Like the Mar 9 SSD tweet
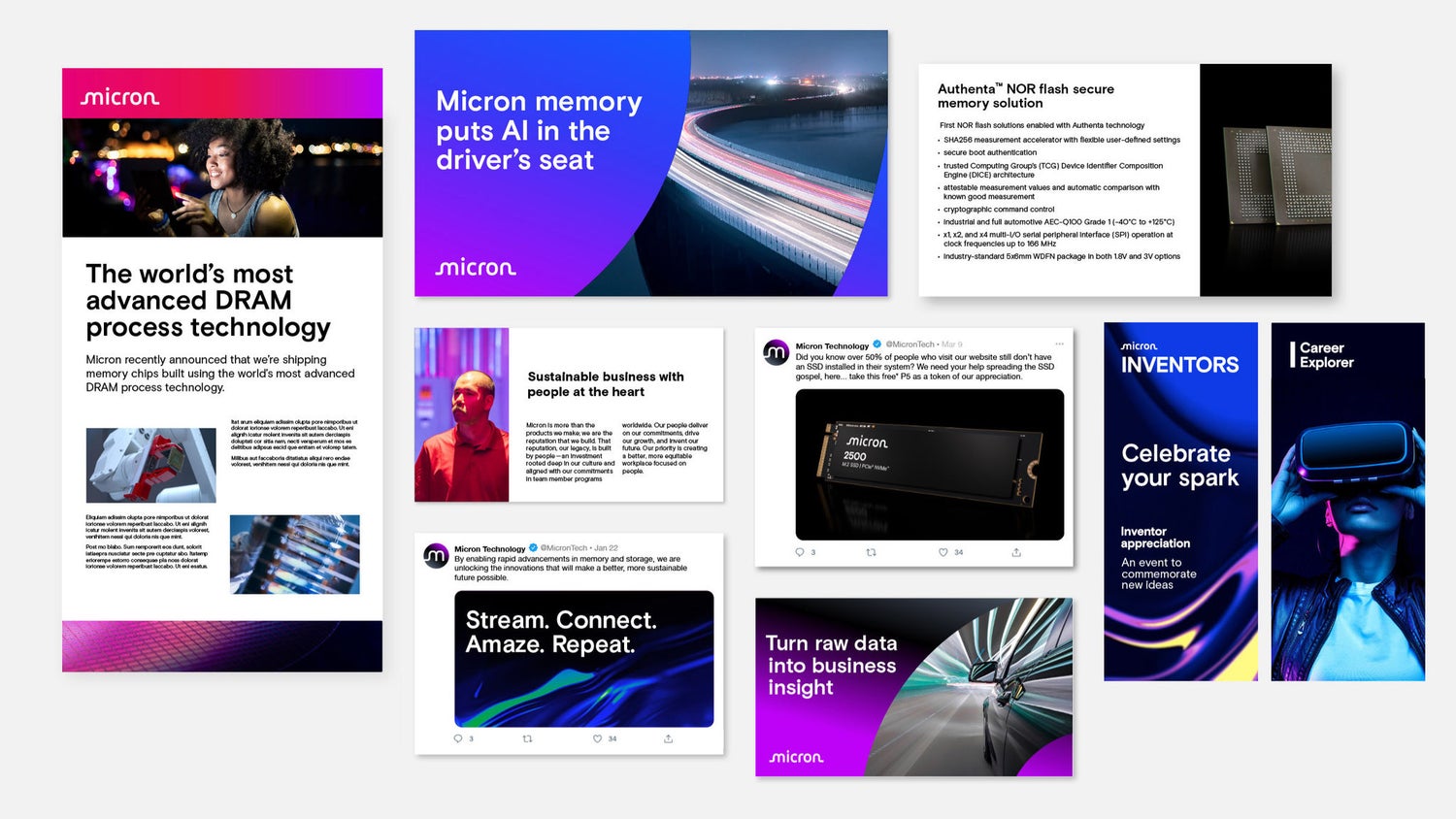The height and width of the screenshot is (819, 1456). tap(943, 552)
